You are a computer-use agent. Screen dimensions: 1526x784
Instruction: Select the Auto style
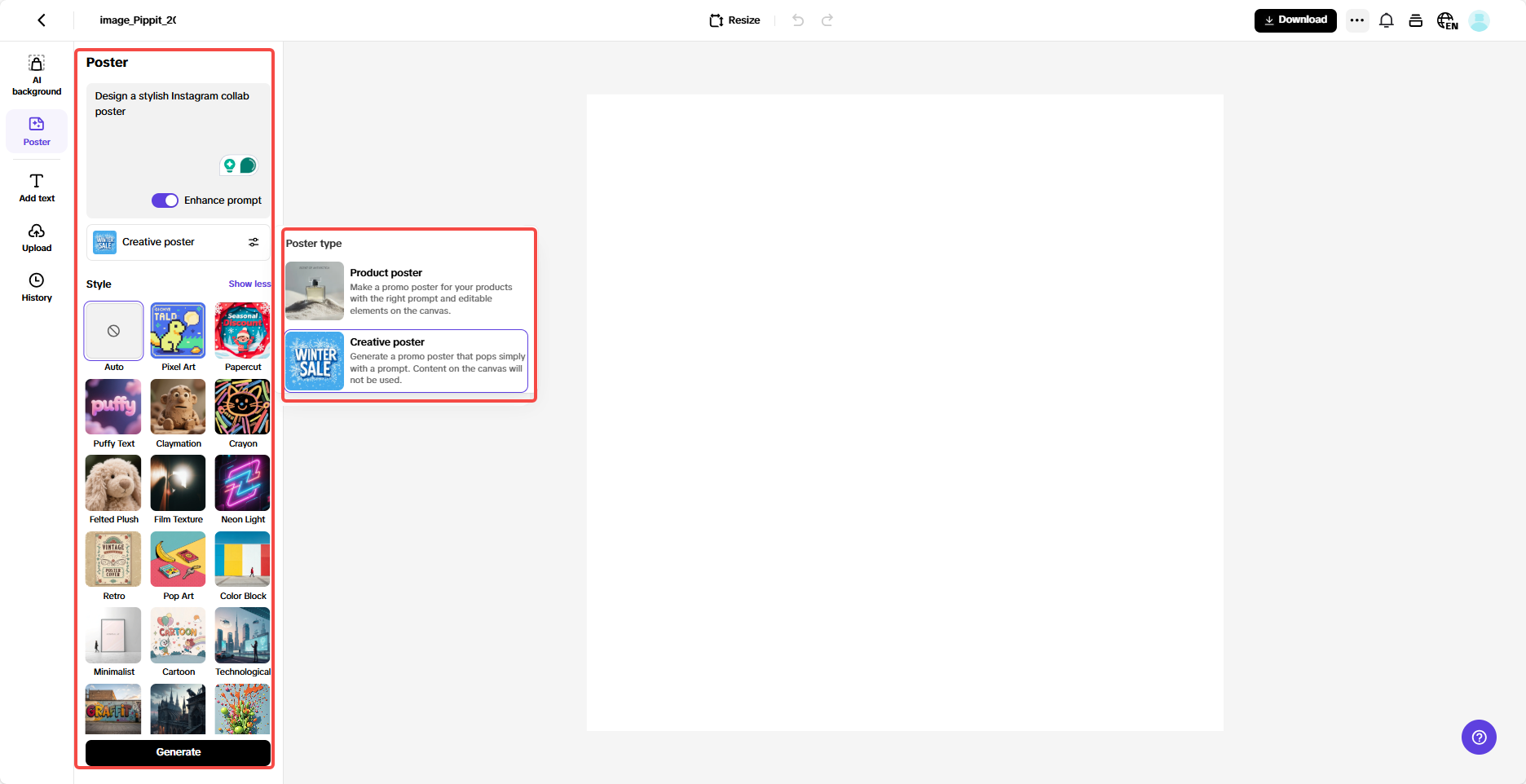[x=113, y=331]
